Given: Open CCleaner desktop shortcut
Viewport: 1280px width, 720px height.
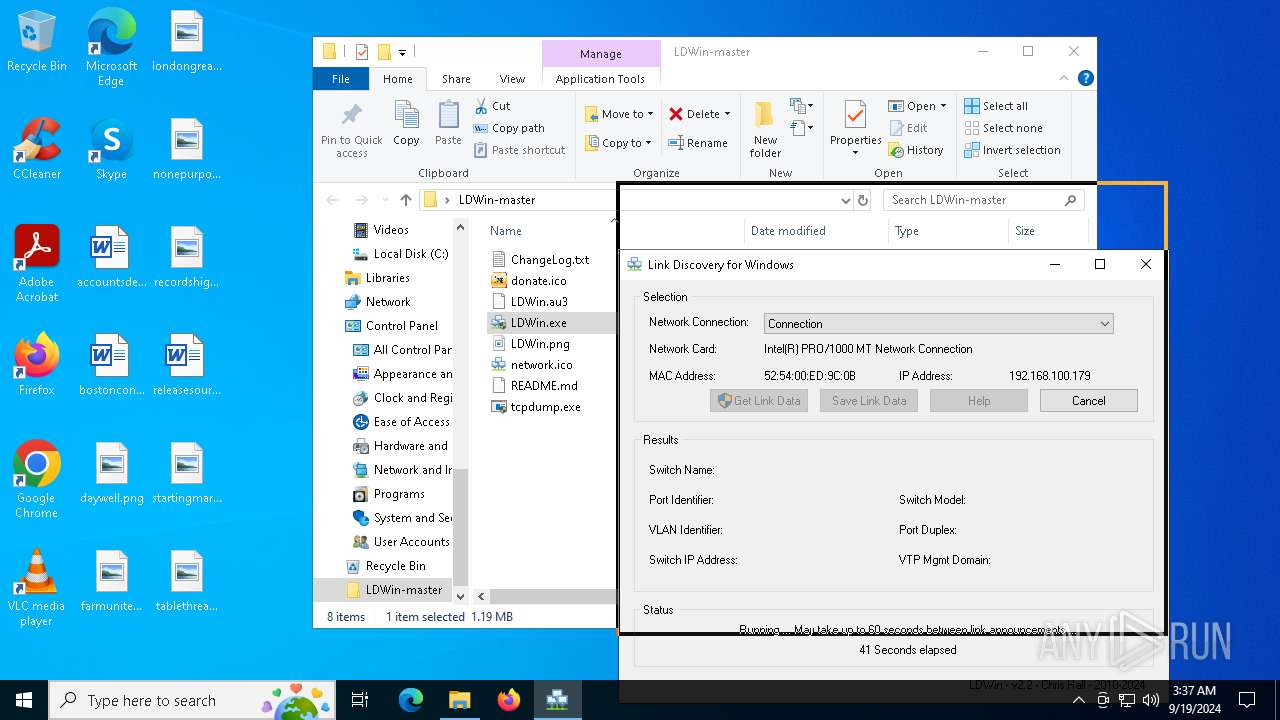Looking at the screenshot, I should (37, 150).
